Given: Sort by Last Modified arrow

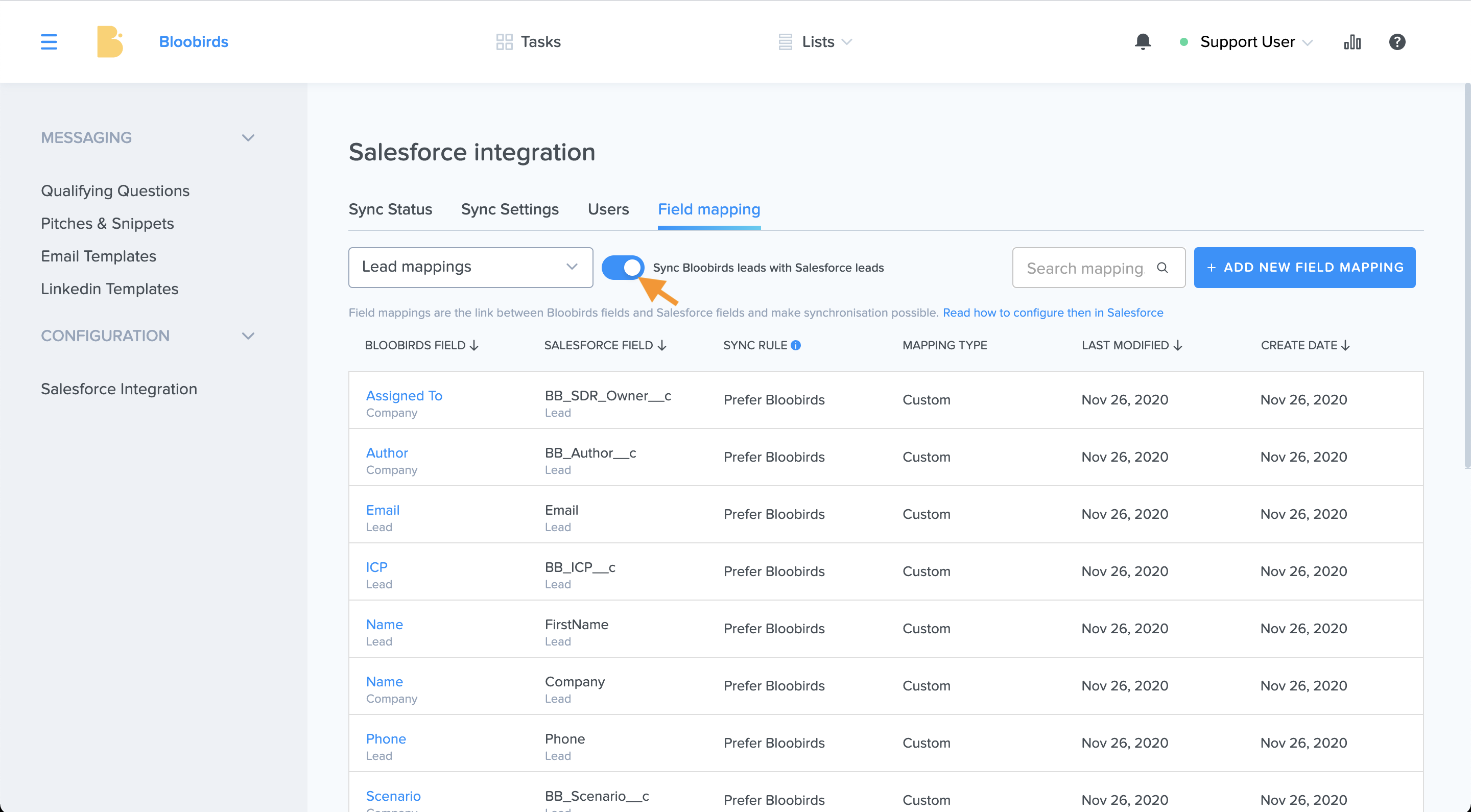Looking at the screenshot, I should [1177, 345].
